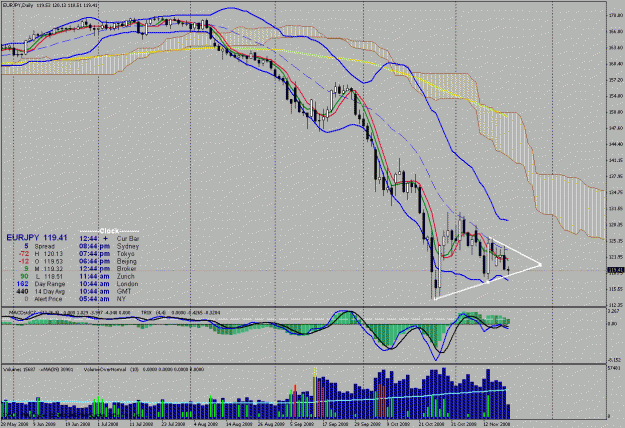Click the Alert Price label
The width and height of the screenshot is (625, 428).
pyautogui.click(x=49, y=299)
